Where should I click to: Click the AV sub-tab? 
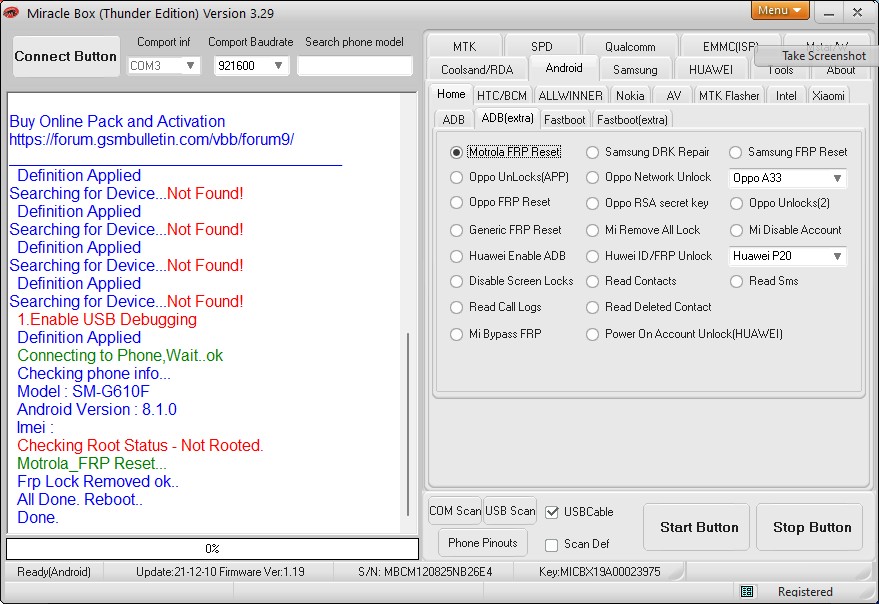[673, 96]
